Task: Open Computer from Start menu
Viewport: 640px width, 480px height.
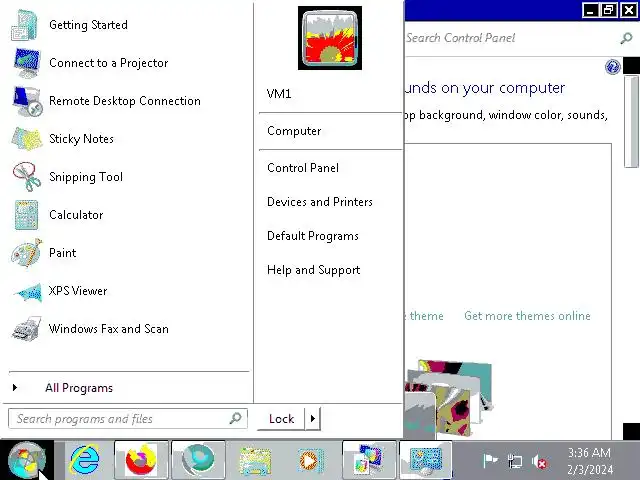Action: pos(294,131)
